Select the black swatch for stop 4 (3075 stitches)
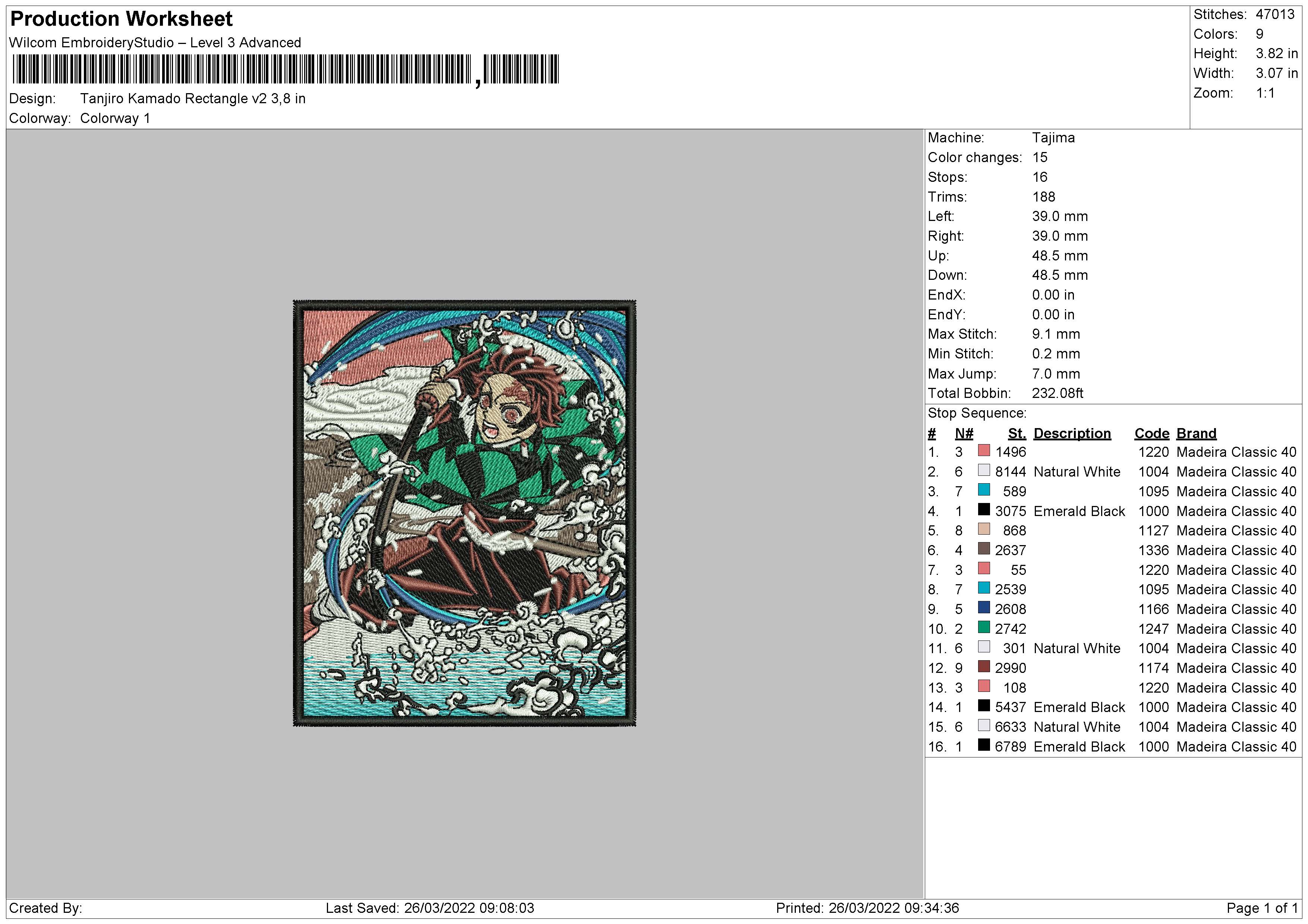Image resolution: width=1308 pixels, height=924 pixels. 984,510
